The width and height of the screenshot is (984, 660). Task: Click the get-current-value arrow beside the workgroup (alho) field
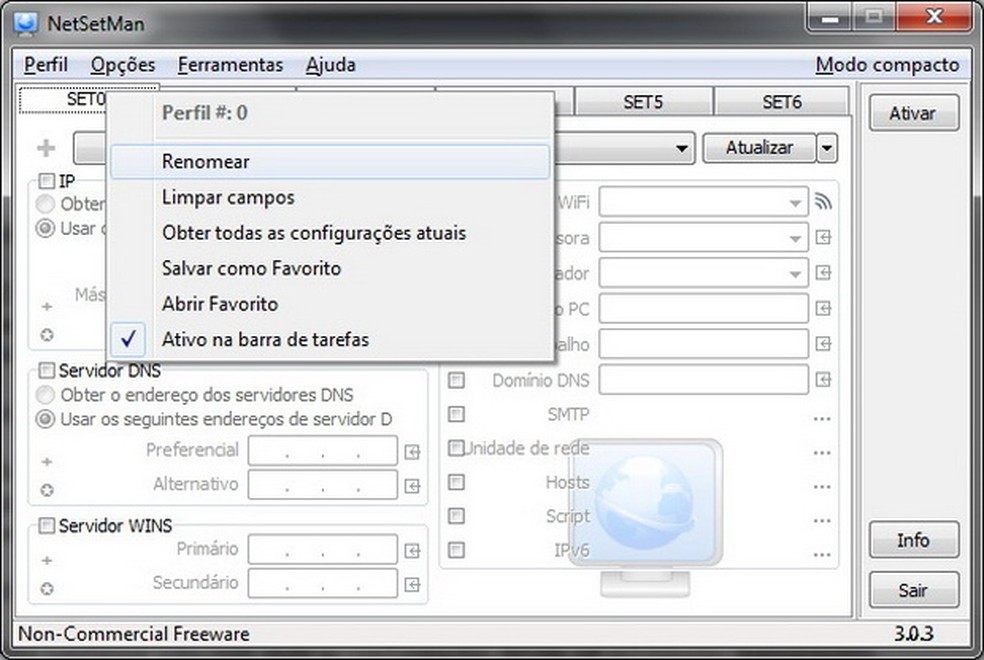coord(823,344)
